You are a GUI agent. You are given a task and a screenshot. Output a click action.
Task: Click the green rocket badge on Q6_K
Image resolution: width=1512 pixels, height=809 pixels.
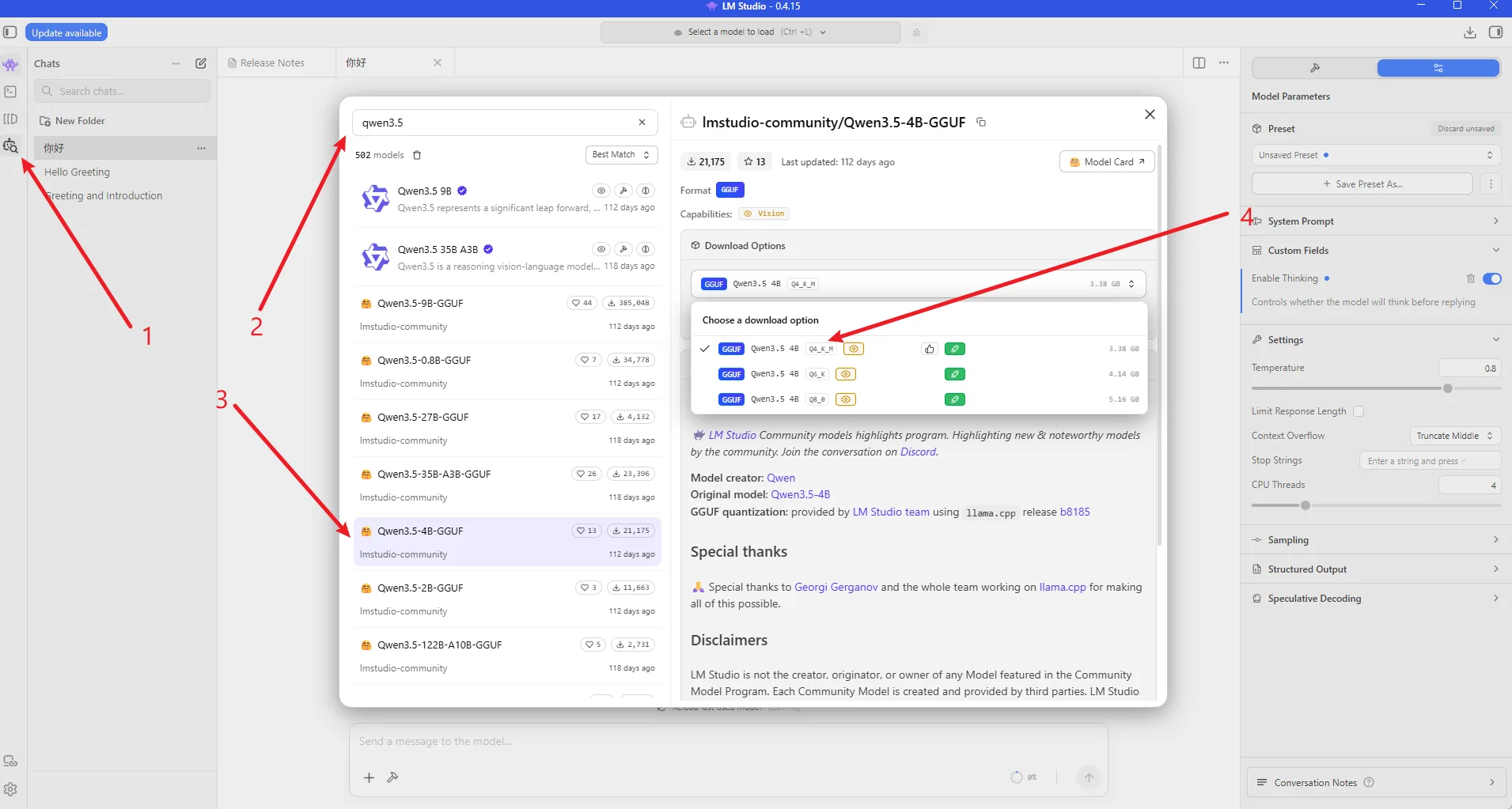[955, 374]
